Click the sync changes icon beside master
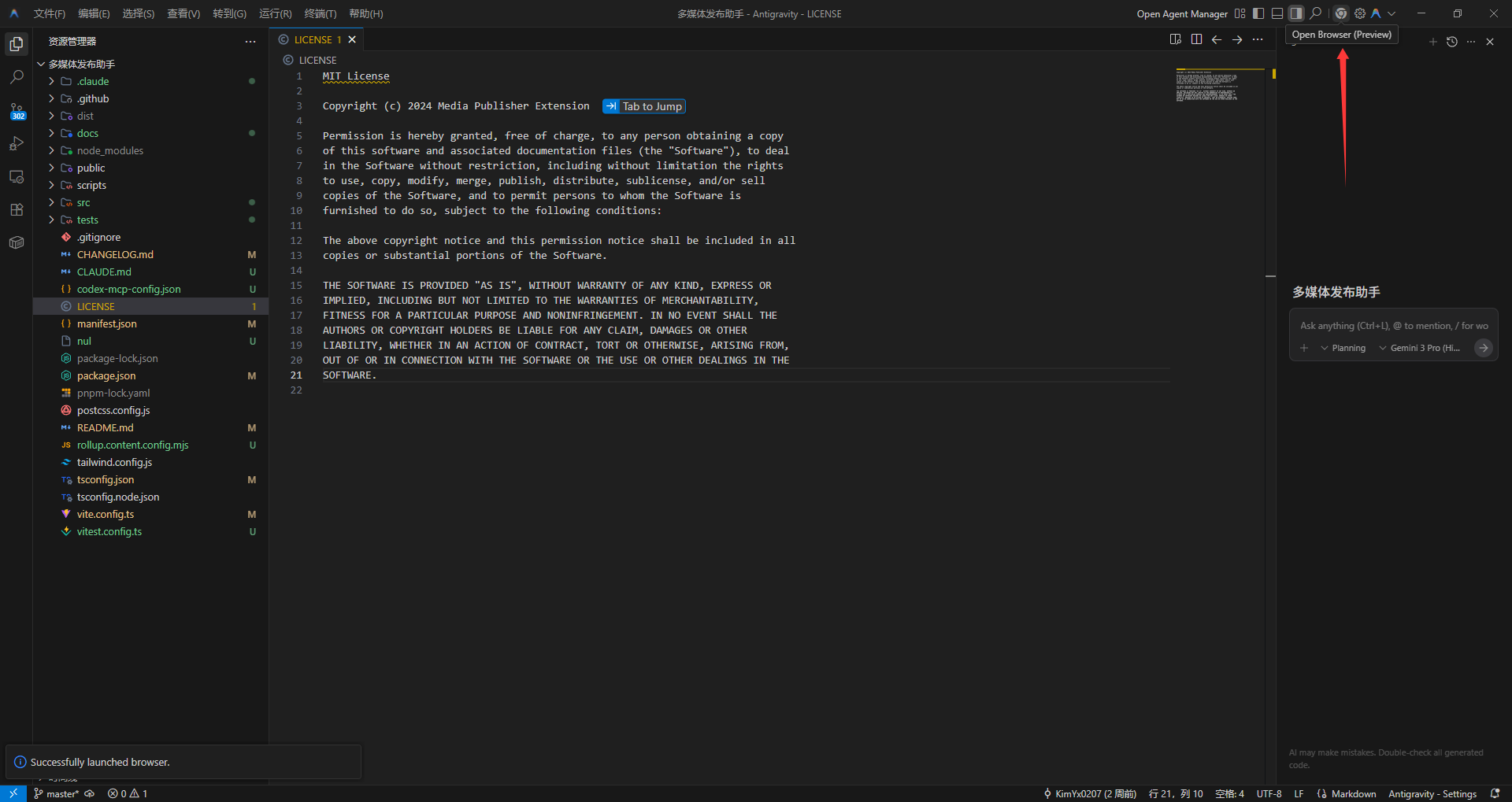 tap(90, 793)
